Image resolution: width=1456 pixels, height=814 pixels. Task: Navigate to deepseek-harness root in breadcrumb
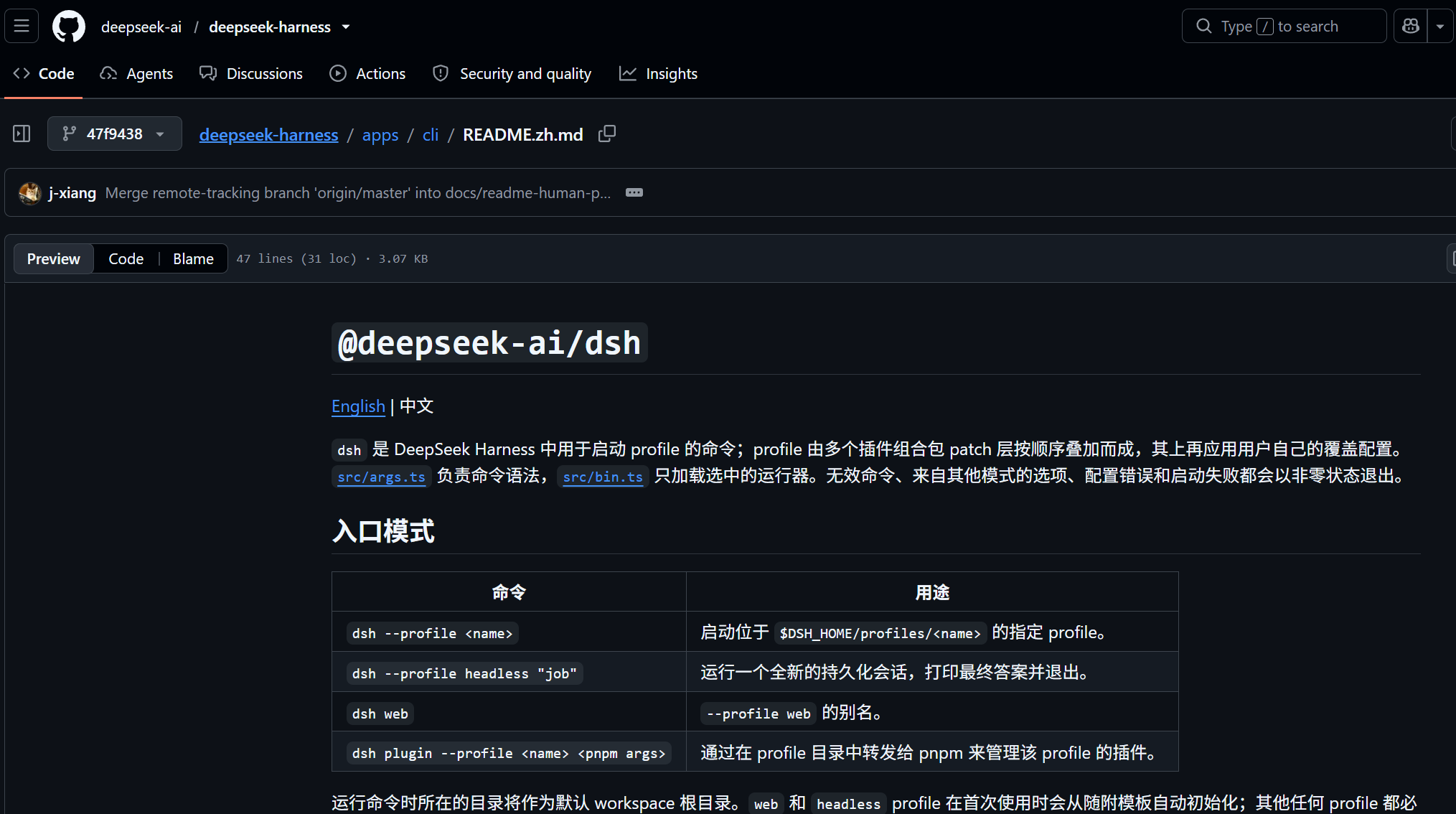pos(268,135)
